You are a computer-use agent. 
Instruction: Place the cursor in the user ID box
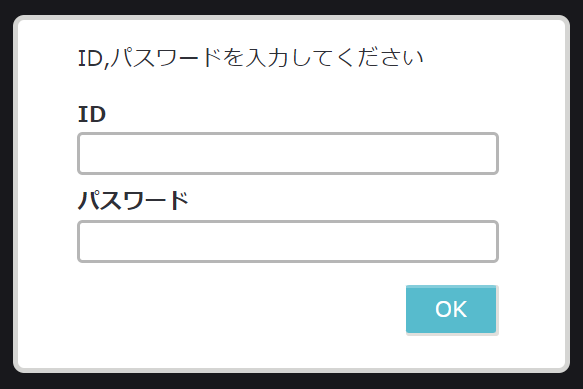288,153
